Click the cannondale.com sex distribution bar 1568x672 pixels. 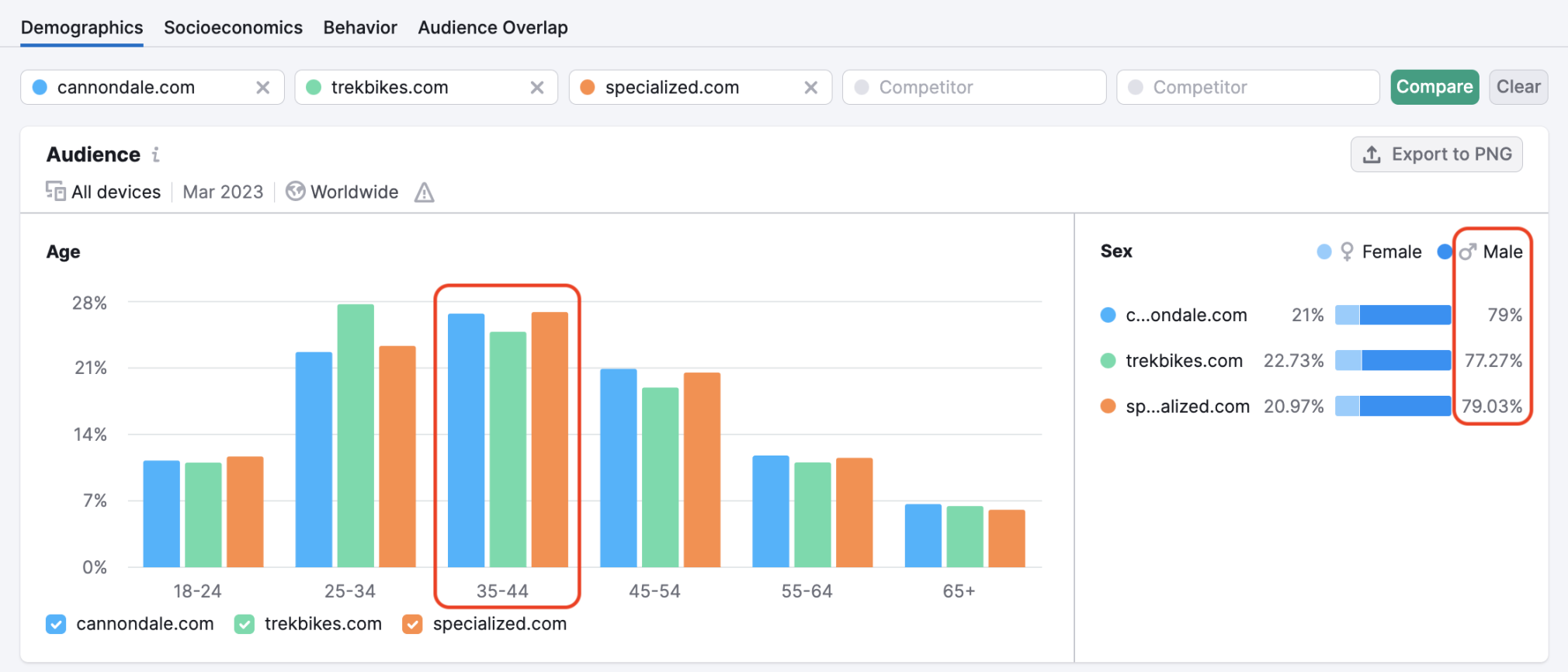coord(1393,315)
